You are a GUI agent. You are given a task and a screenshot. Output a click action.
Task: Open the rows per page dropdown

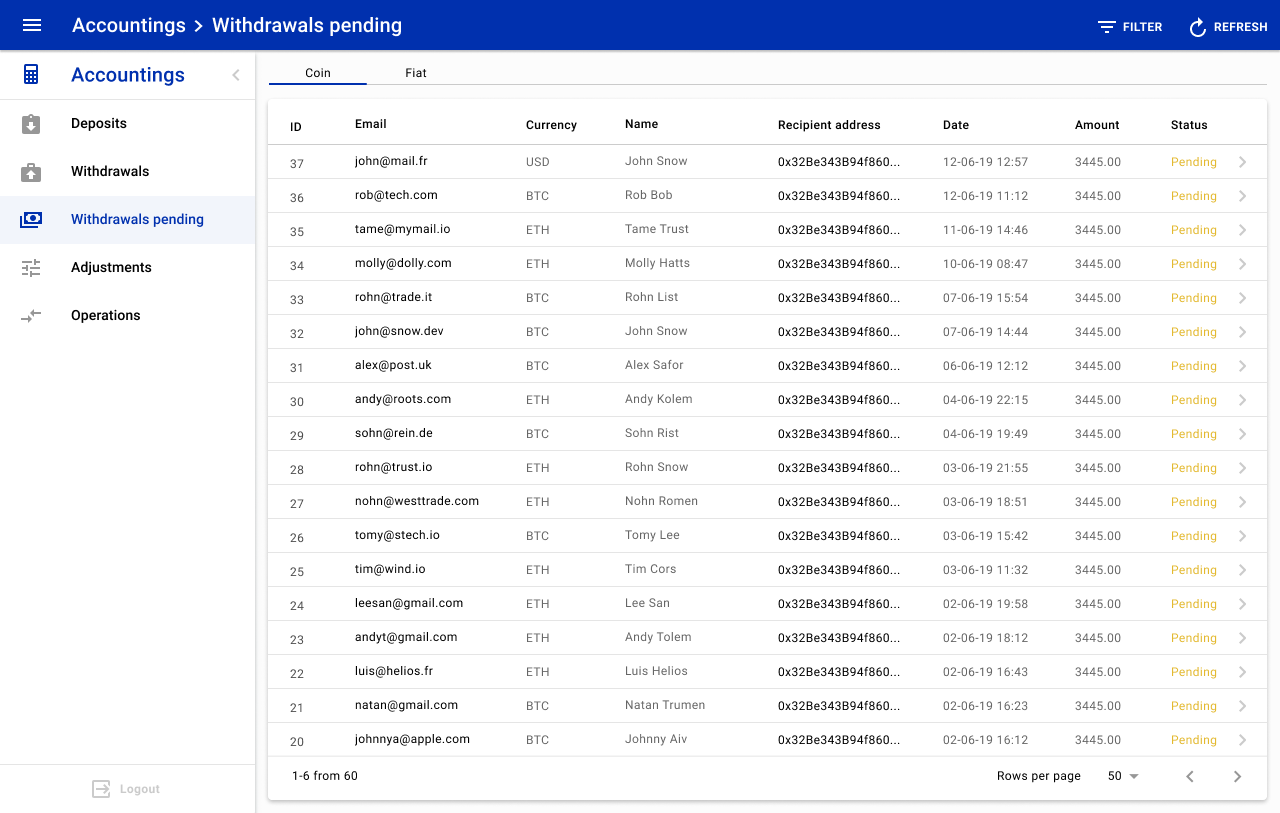(x=1123, y=776)
